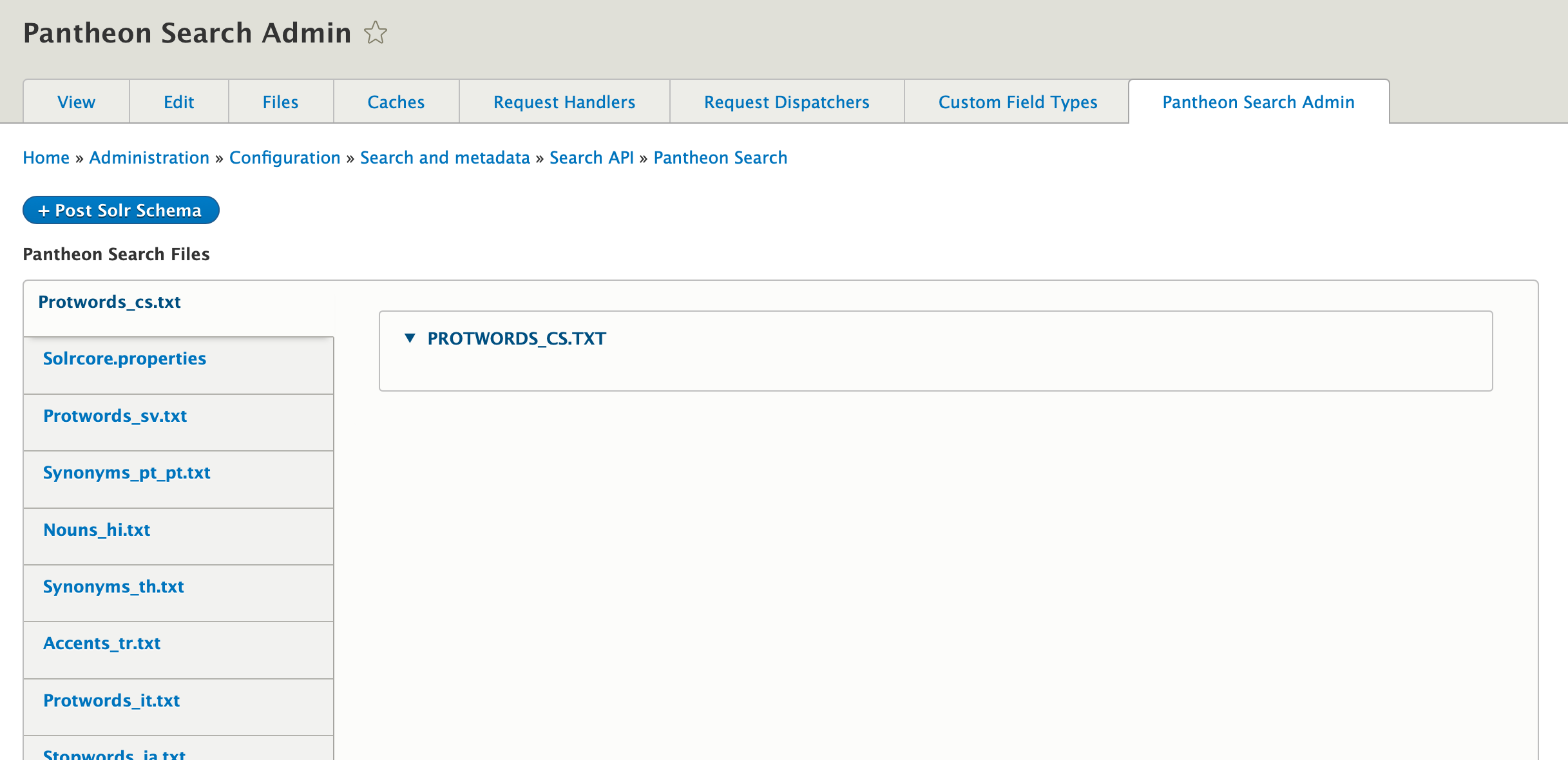Click the Post Solr Schema button
The image size is (1568, 760).
(121, 210)
